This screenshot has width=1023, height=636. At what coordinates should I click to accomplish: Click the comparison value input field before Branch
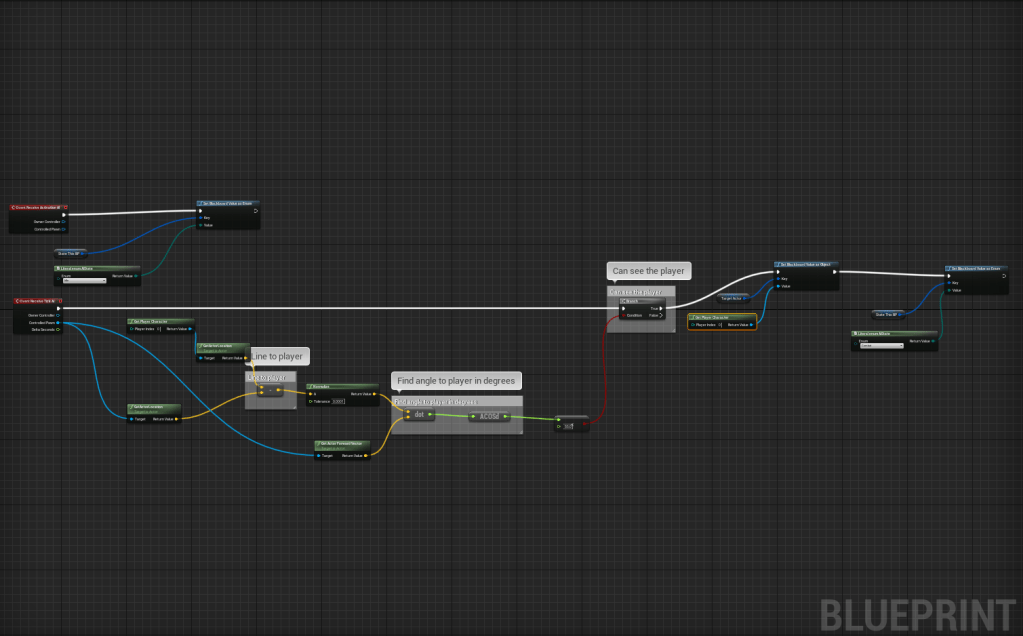[568, 427]
